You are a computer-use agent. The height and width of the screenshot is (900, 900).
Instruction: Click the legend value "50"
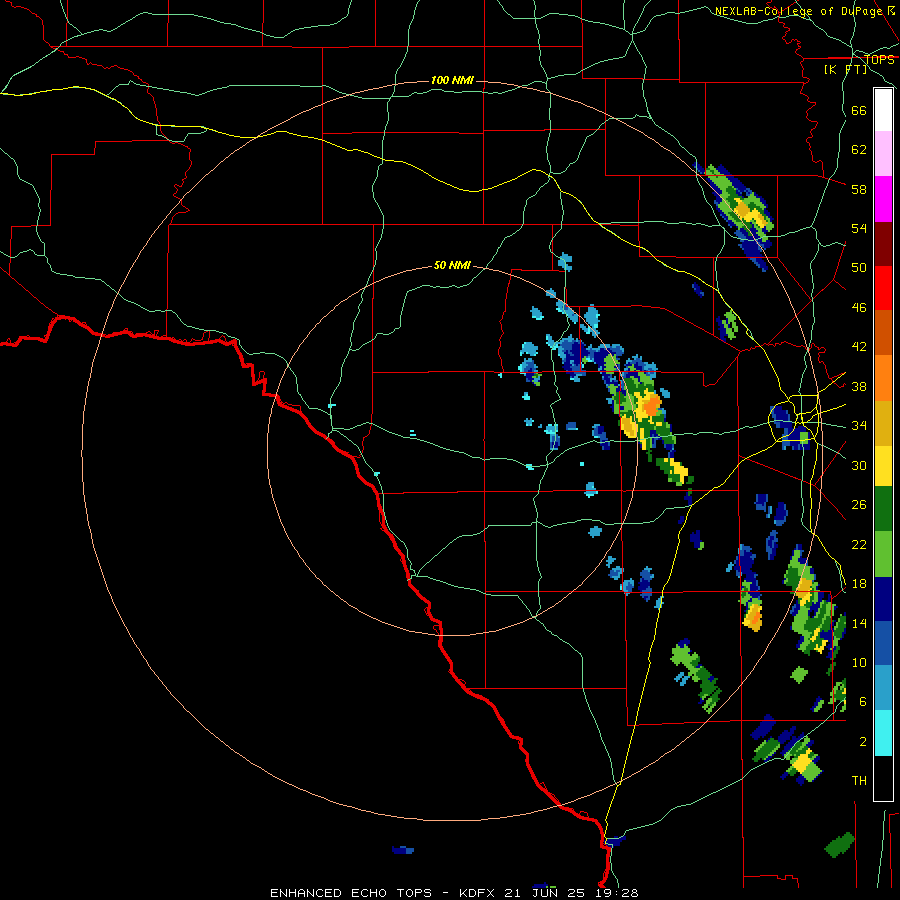pyautogui.click(x=859, y=267)
